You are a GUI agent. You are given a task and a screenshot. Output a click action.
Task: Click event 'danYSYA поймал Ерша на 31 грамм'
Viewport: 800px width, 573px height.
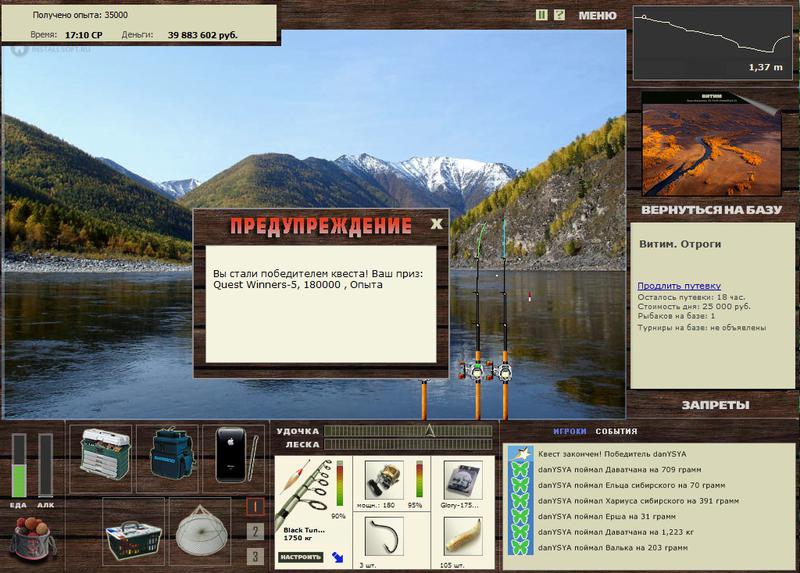coord(607,516)
